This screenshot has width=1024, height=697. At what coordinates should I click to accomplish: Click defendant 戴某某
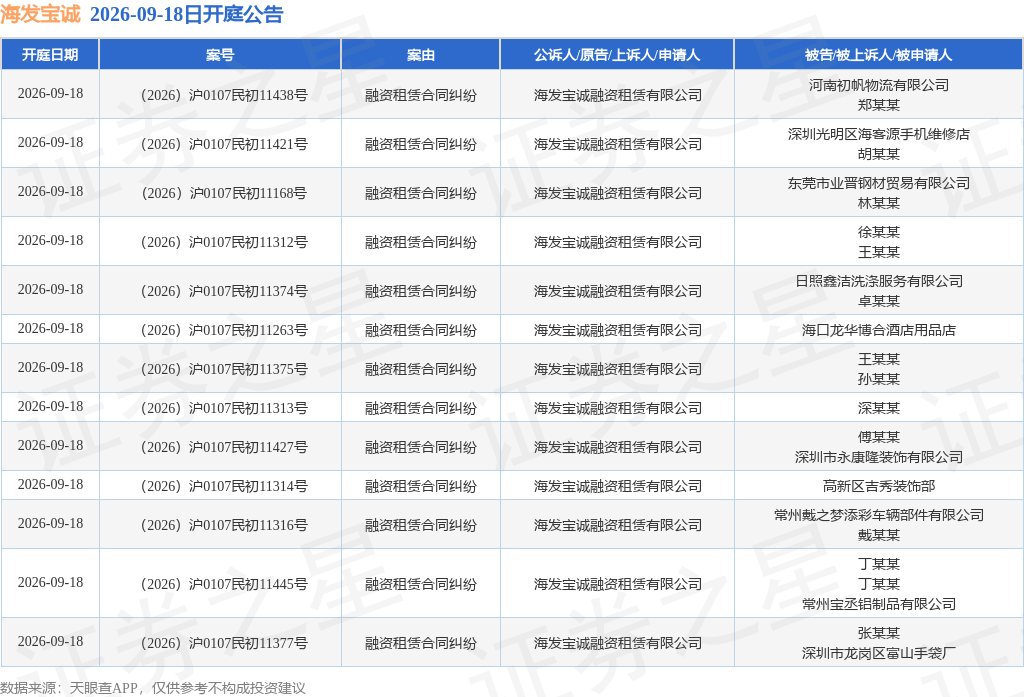point(878,535)
